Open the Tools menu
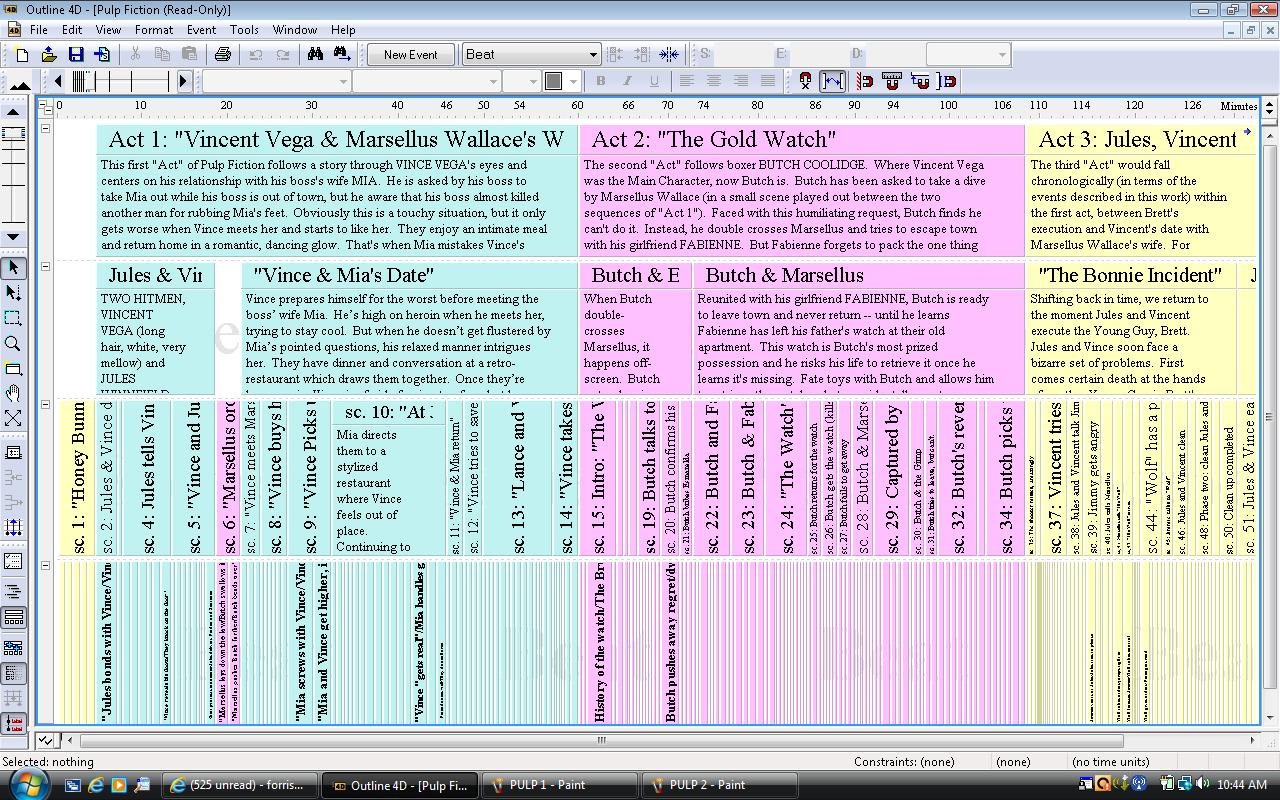The height and width of the screenshot is (800, 1280). 244,30
